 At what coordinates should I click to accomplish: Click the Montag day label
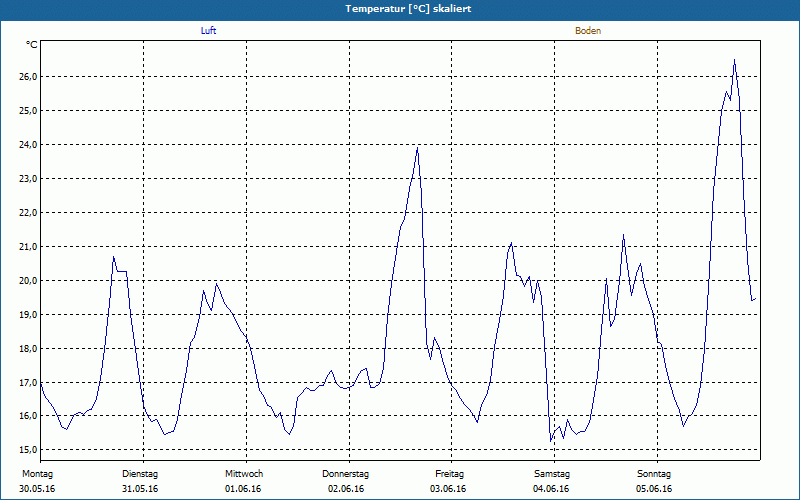37,474
